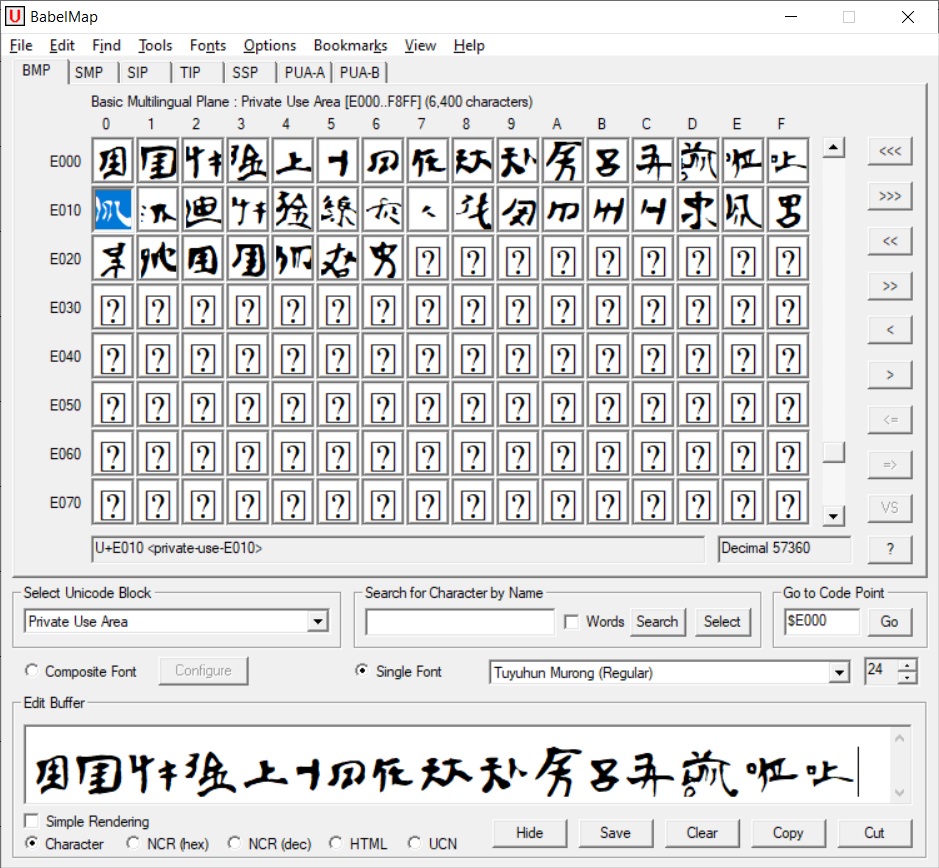This screenshot has width=939, height=868.
Task: Click the Clear button for edit buffer
Action: 702,833
